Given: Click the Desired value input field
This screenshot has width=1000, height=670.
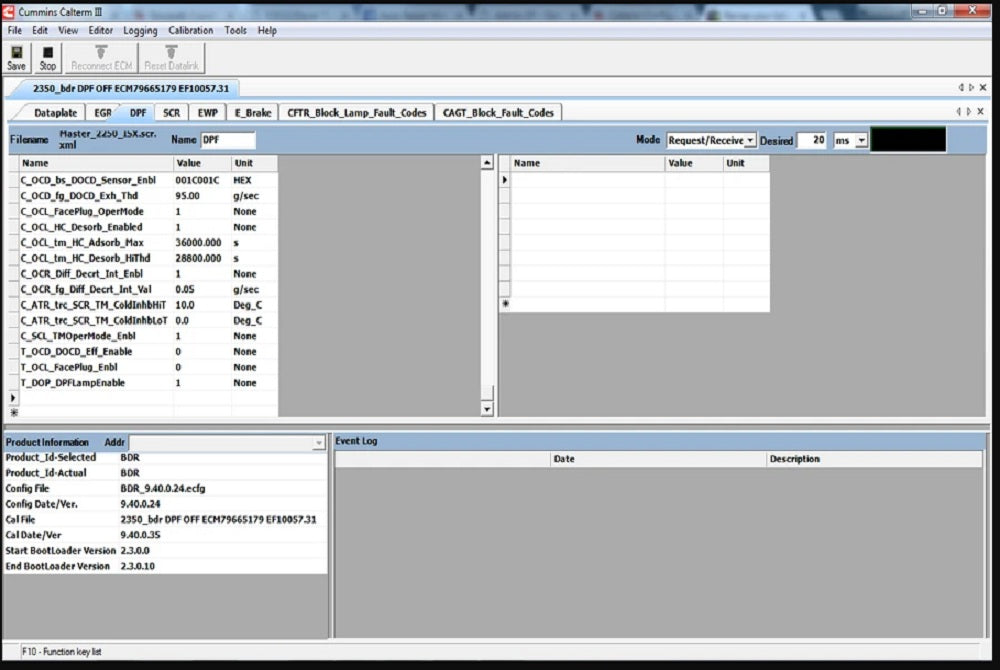Looking at the screenshot, I should pyautogui.click(x=814, y=140).
